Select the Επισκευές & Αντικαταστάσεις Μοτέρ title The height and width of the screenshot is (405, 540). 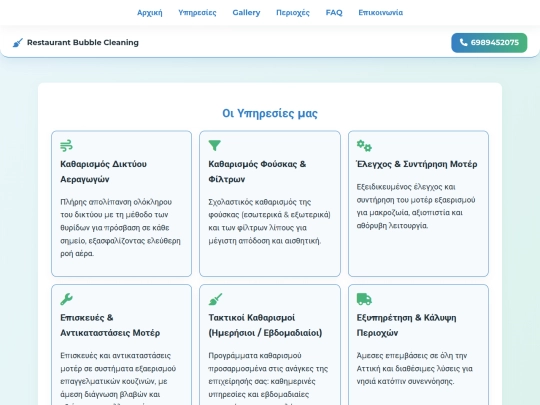[110, 325]
